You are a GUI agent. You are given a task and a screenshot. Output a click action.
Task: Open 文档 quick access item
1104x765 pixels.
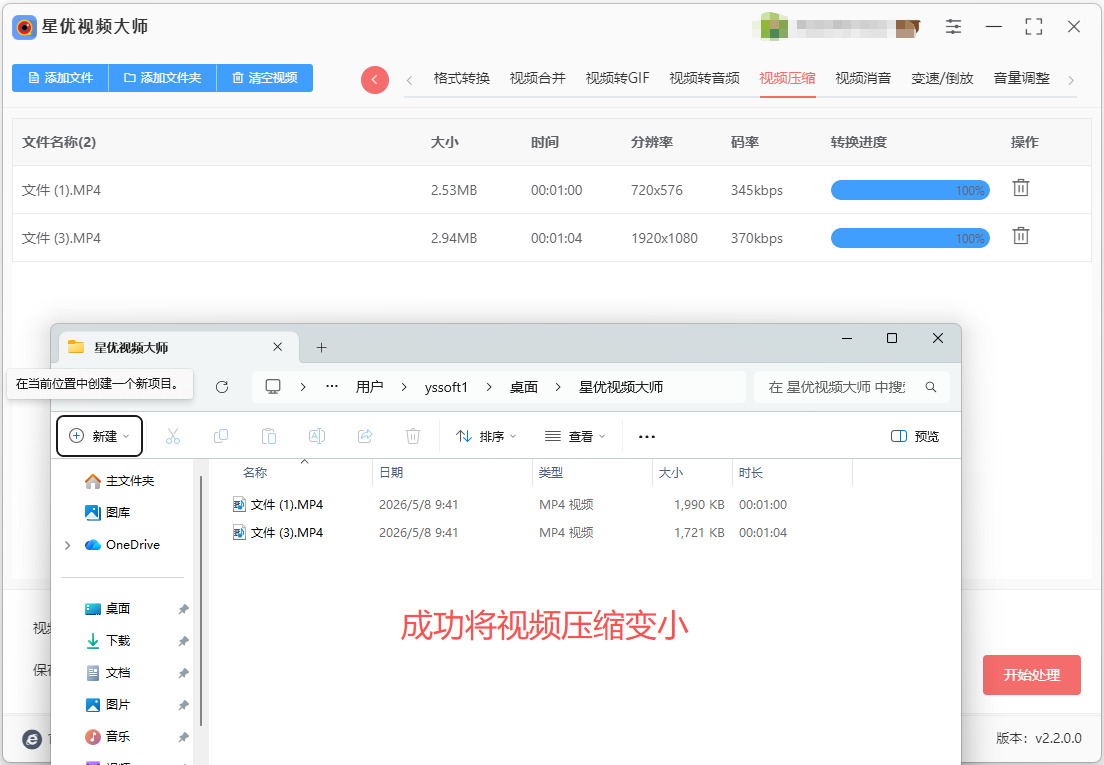click(x=108, y=673)
